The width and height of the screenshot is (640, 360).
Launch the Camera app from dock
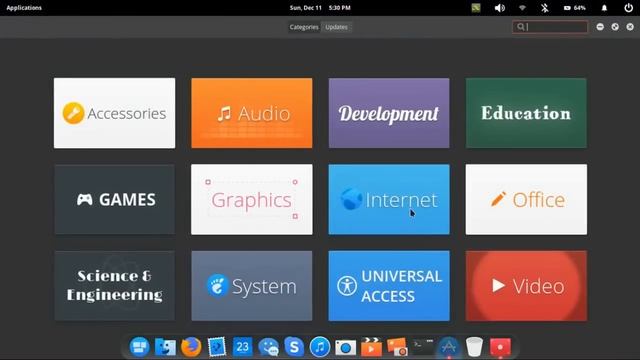pyautogui.click(x=345, y=348)
